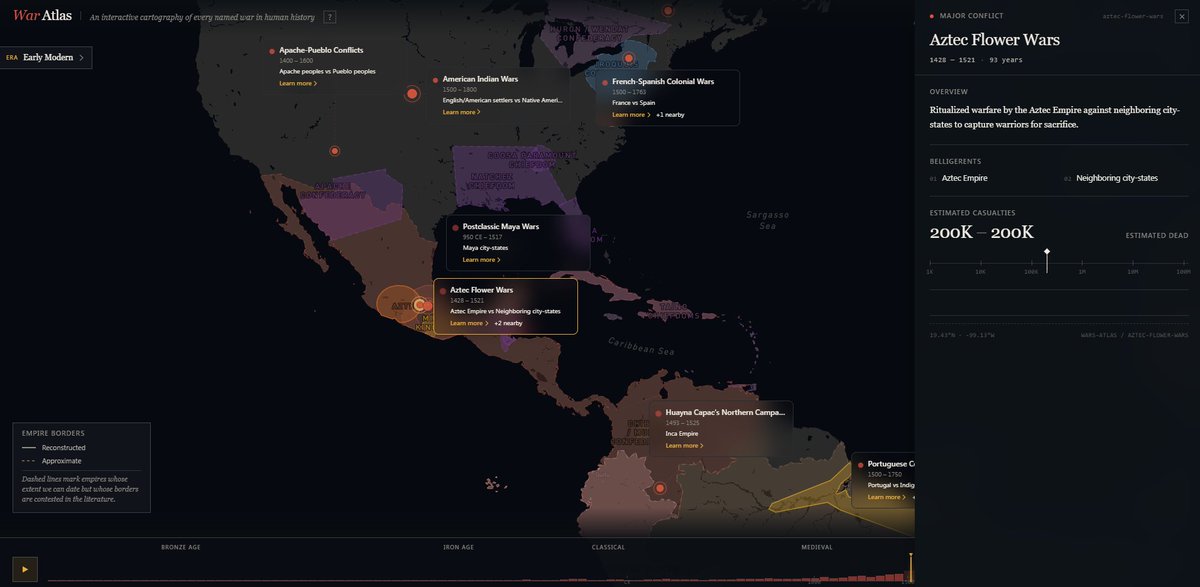Click the timeline current-year marker
The width and height of the screenshot is (1200, 587).
(911, 566)
